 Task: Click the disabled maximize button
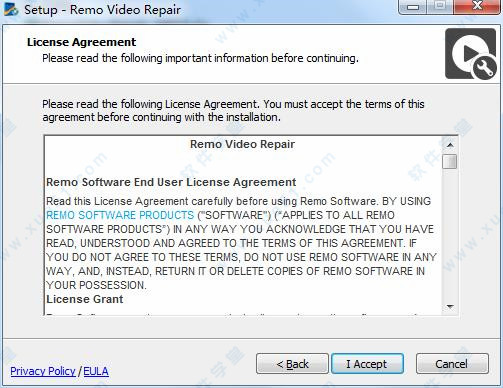(440, 7)
